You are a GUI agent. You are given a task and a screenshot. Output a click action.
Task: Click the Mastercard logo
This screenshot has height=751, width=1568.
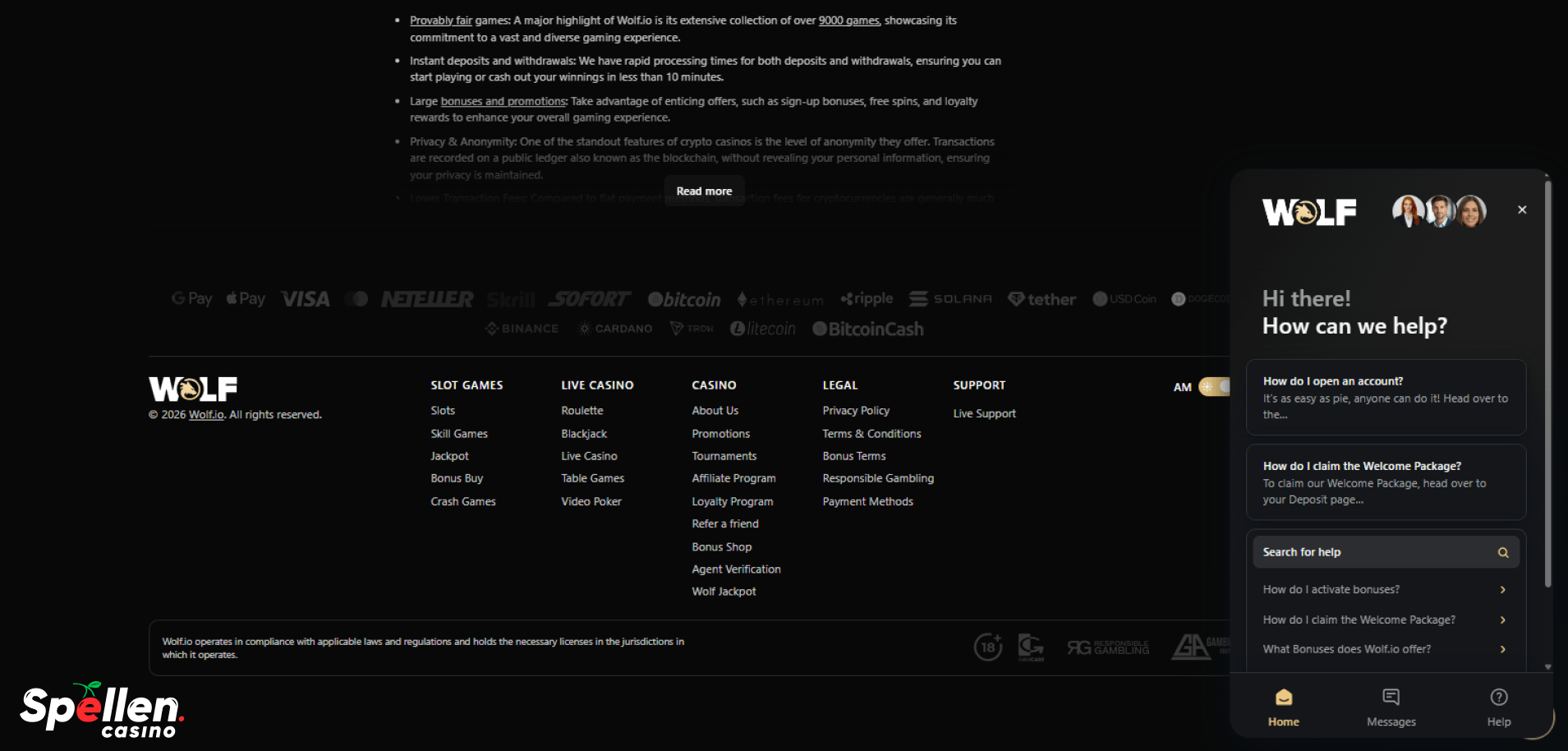[x=356, y=299]
